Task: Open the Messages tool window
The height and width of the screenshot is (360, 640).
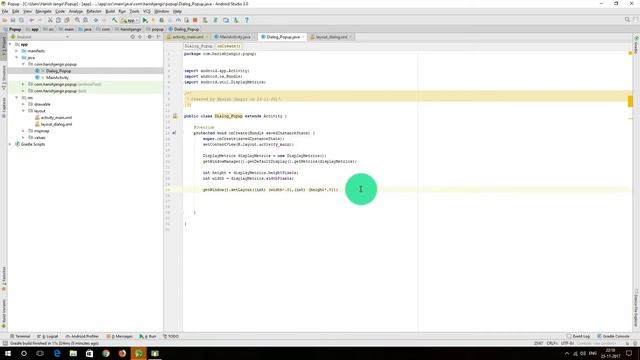Action: pyautogui.click(x=120, y=336)
